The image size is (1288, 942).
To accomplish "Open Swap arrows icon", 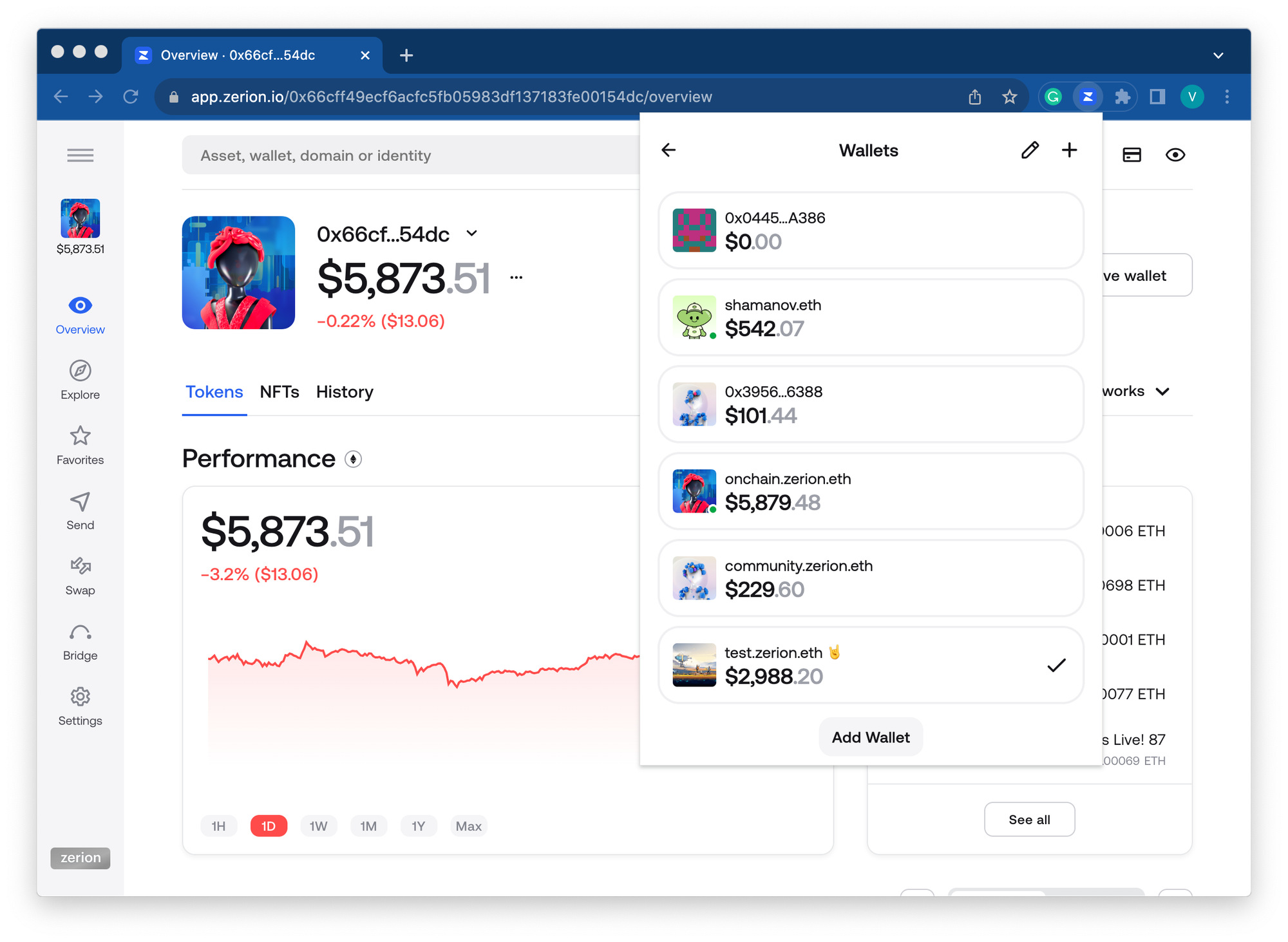I will (80, 566).
